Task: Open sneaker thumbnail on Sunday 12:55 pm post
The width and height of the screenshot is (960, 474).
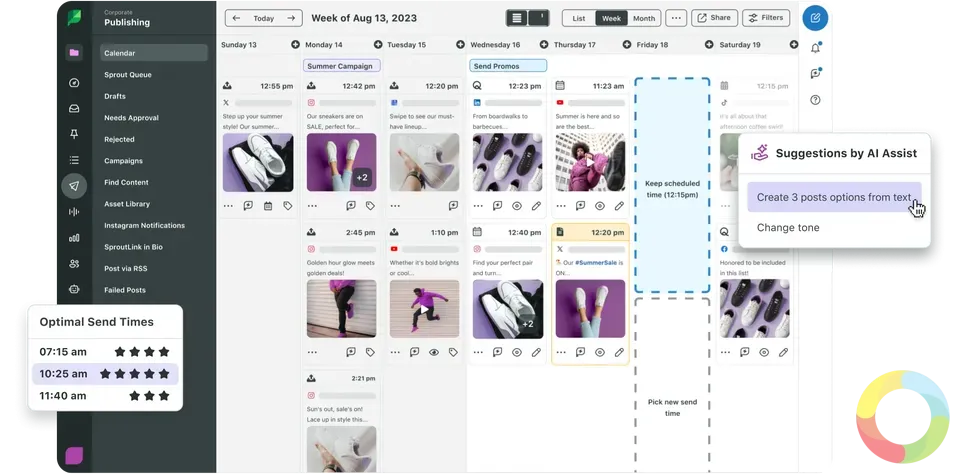Action: coord(258,162)
